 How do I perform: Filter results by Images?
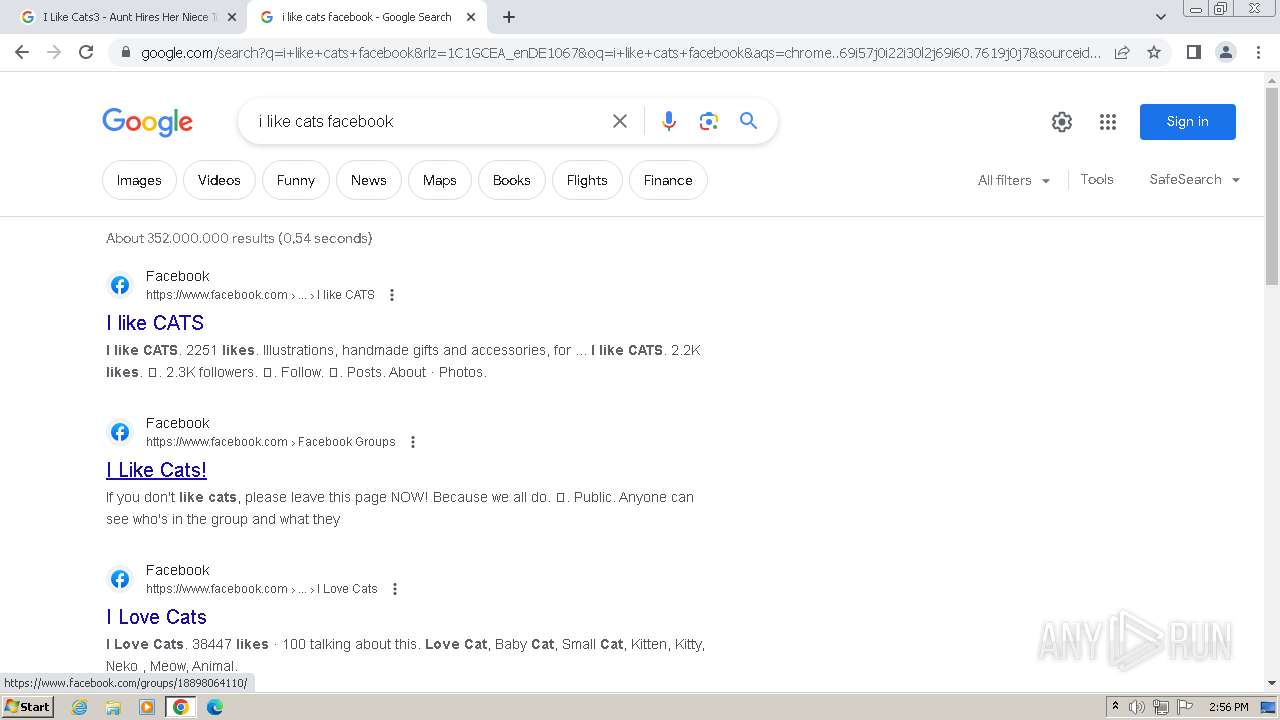tap(139, 180)
